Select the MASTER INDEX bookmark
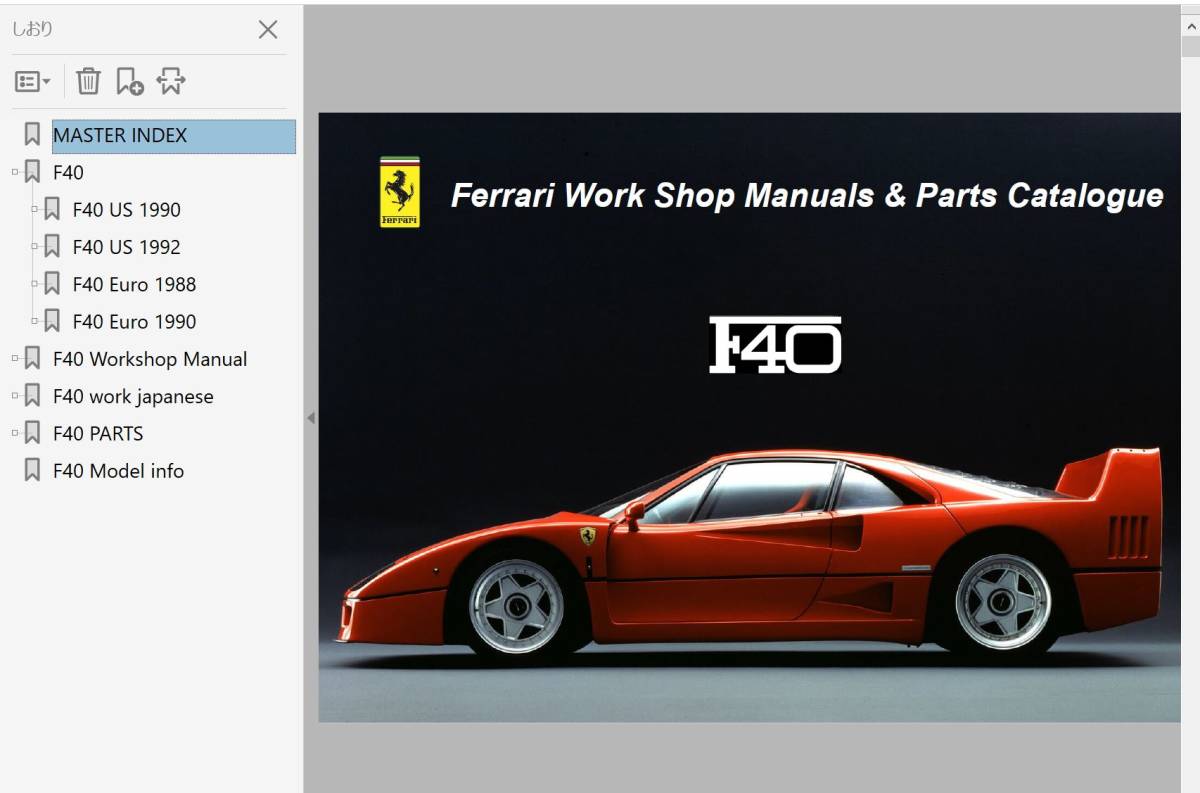 [174, 136]
